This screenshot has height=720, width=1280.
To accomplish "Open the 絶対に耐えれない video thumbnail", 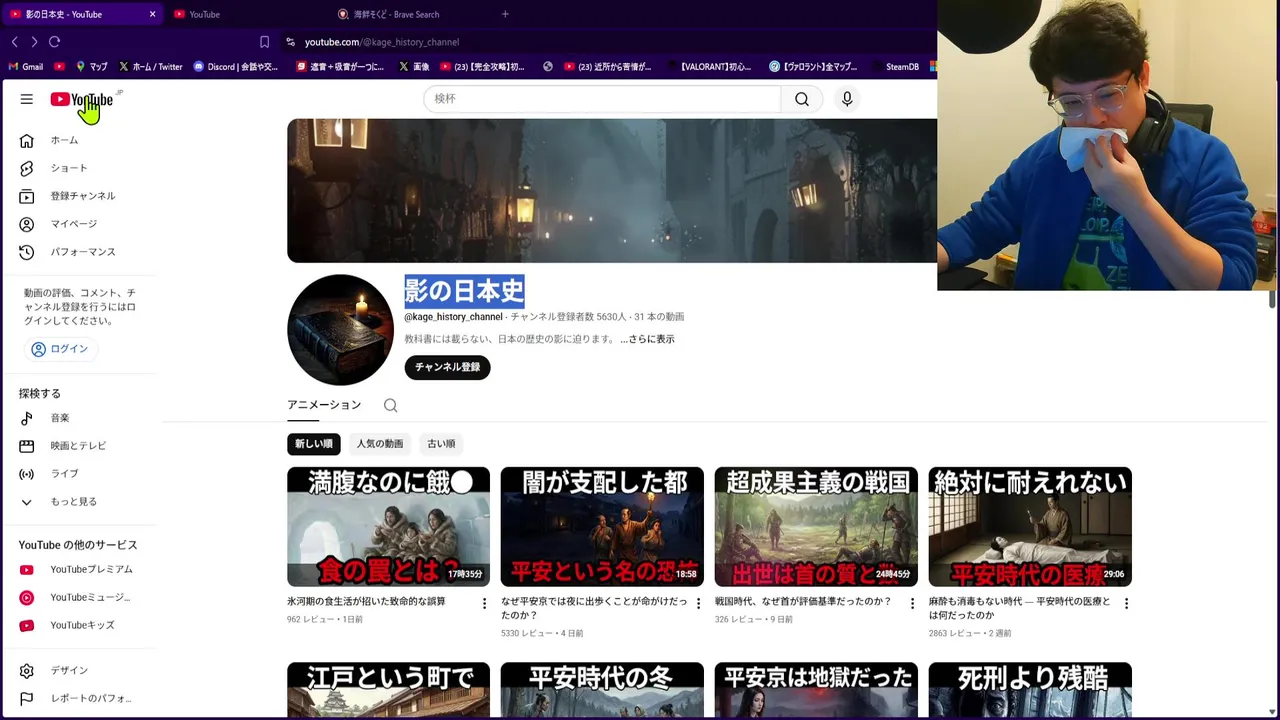I will tap(1030, 526).
